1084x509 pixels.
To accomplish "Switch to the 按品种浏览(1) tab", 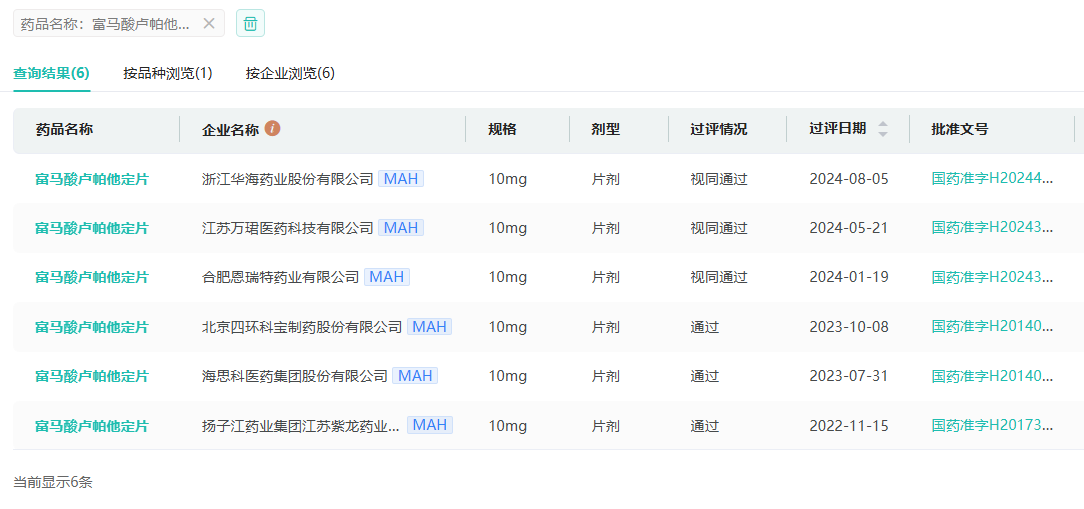I will click(x=168, y=73).
